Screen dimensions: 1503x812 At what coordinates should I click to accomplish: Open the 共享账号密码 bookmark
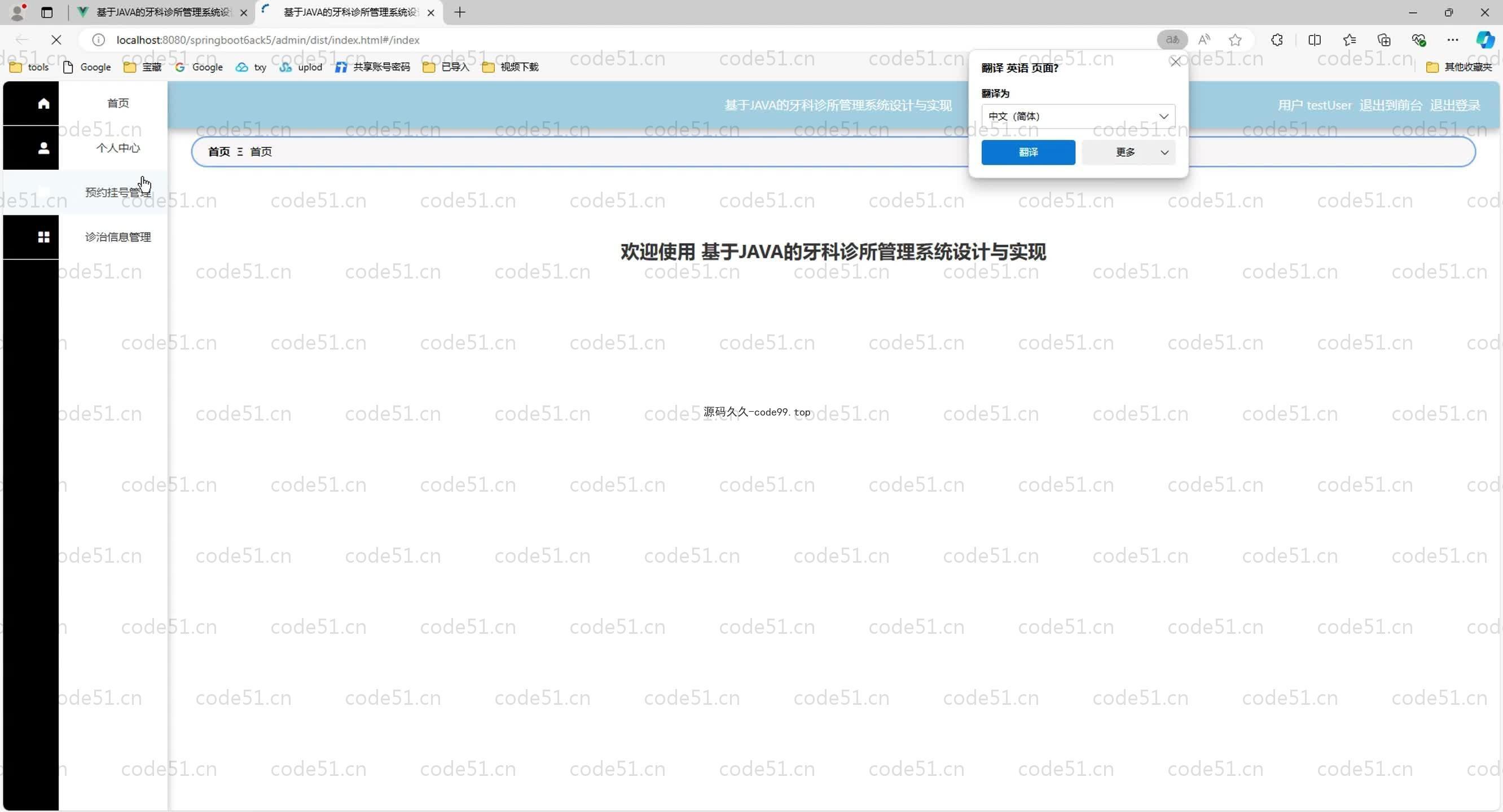tap(373, 67)
